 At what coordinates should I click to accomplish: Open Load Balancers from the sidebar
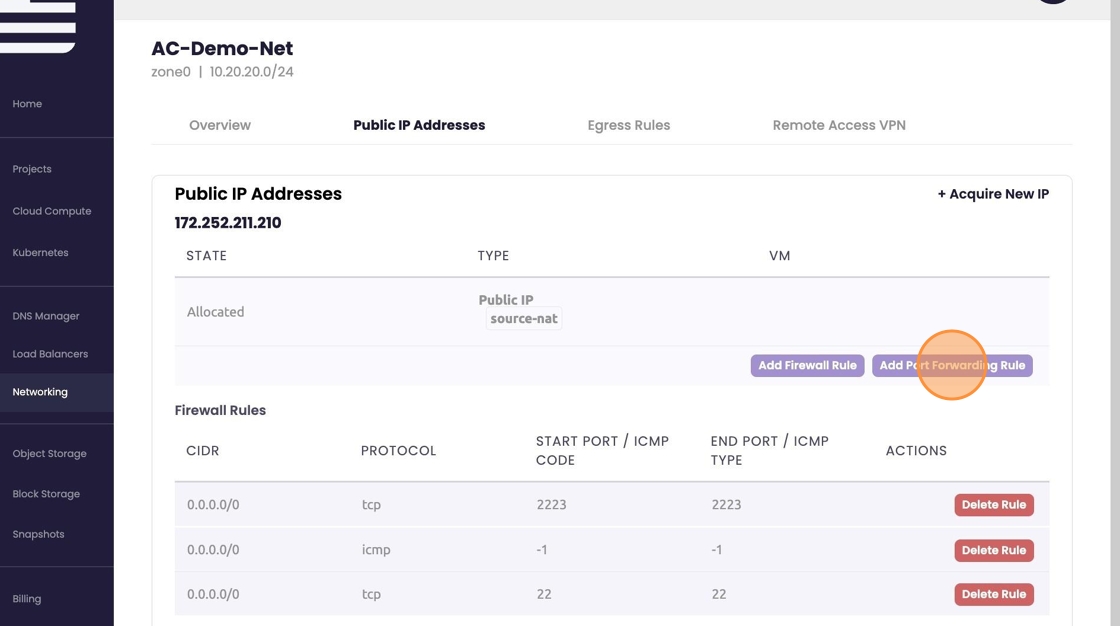tap(50, 354)
